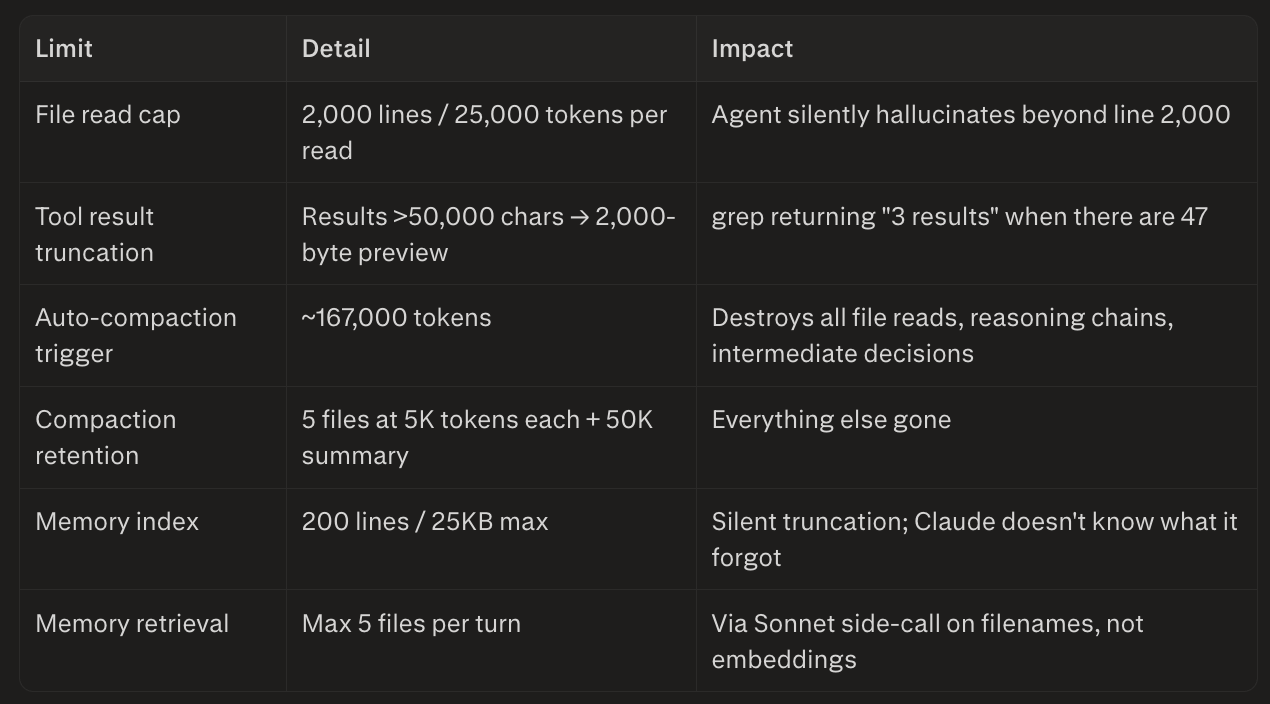Click the '5 files at 5K tokens' cell
This screenshot has width=1270, height=704.
tap(491, 438)
